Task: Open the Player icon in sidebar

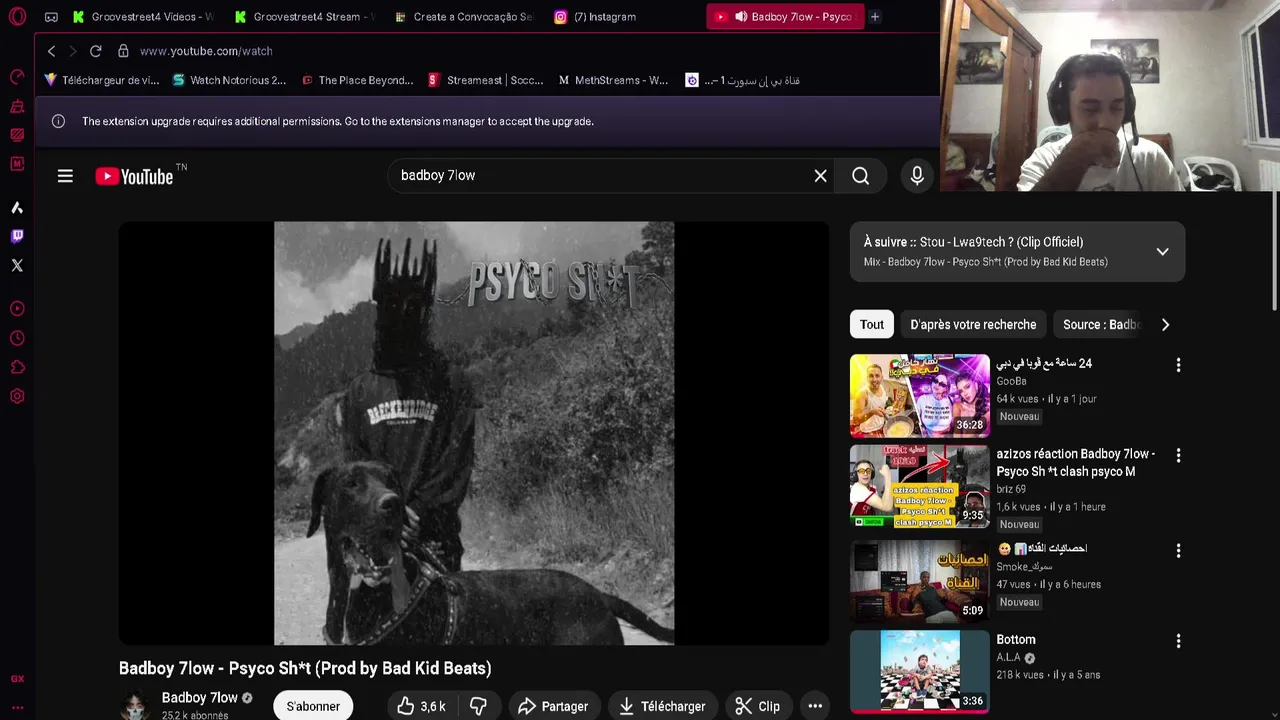Action: click(17, 309)
